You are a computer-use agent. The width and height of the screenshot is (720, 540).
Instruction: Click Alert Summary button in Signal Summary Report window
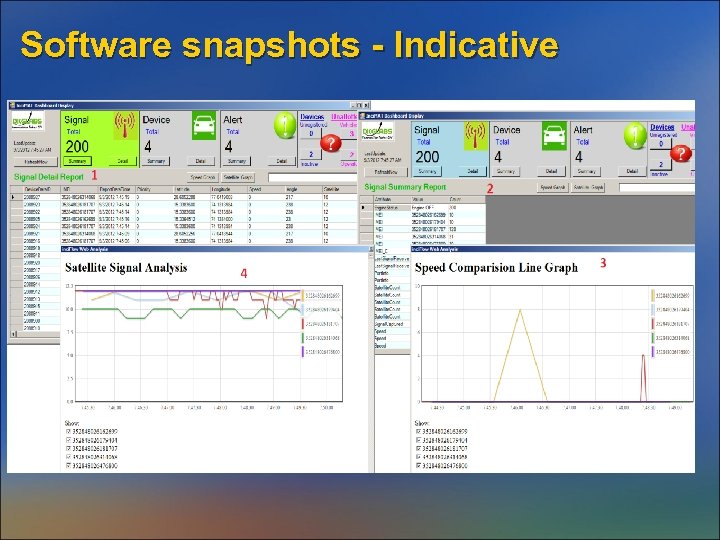pyautogui.click(x=587, y=171)
